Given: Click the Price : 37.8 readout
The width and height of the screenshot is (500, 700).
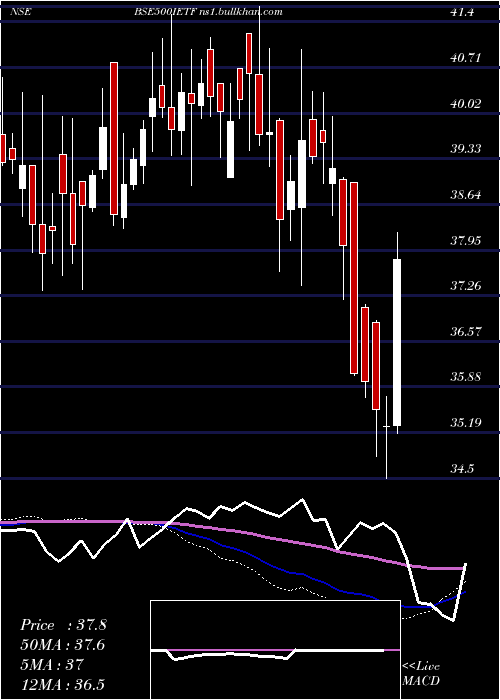Looking at the screenshot, I should 63,625.
